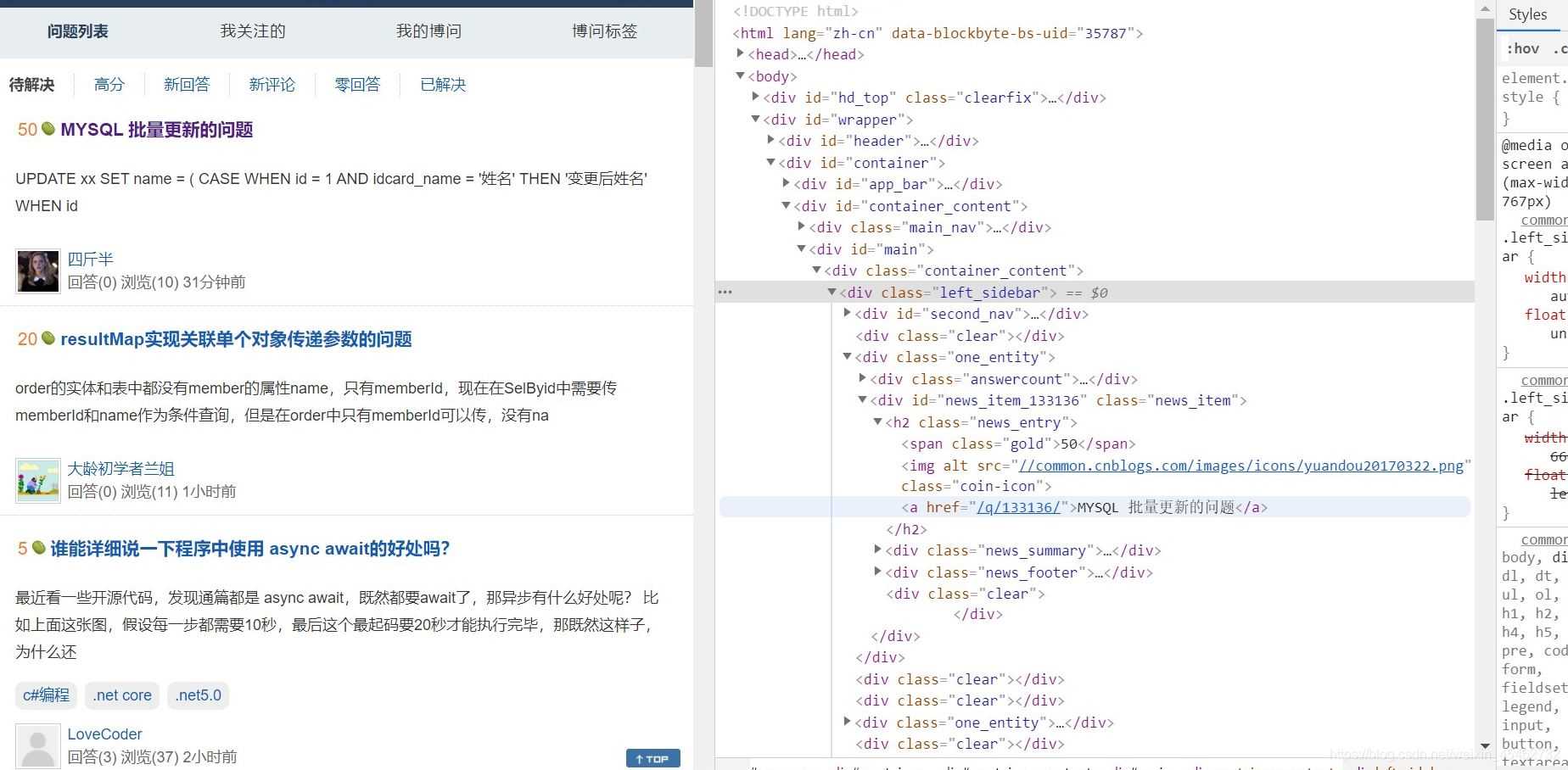
Task: Click 大龄初学者兰姐's avatar image
Action: click(x=36, y=480)
